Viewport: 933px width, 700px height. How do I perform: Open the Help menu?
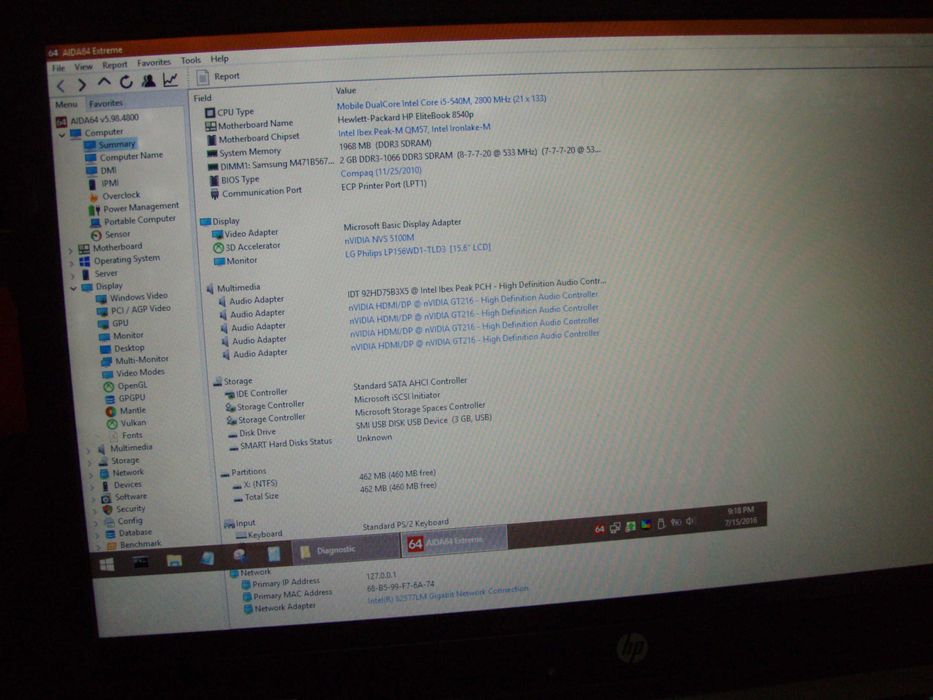coord(220,59)
